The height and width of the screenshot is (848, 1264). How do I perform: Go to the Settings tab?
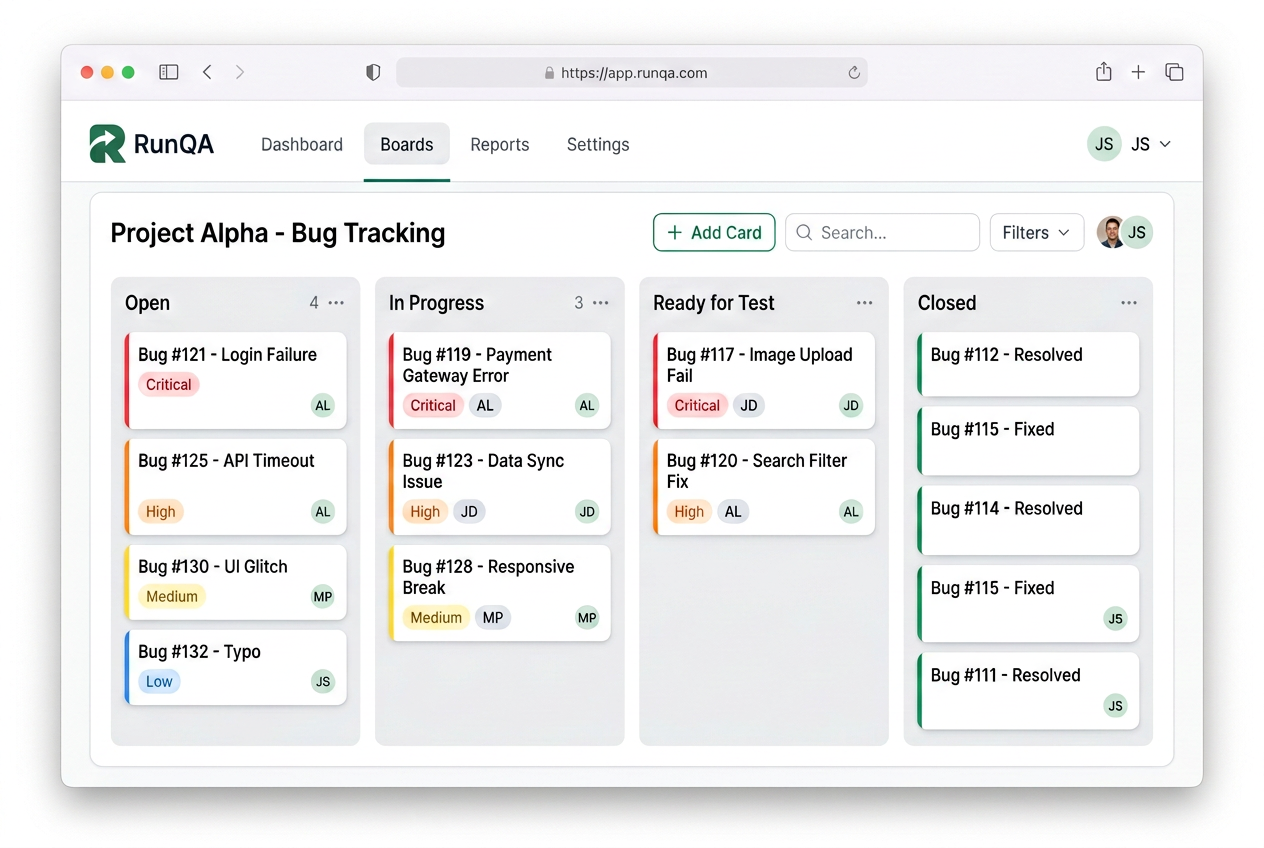[598, 144]
